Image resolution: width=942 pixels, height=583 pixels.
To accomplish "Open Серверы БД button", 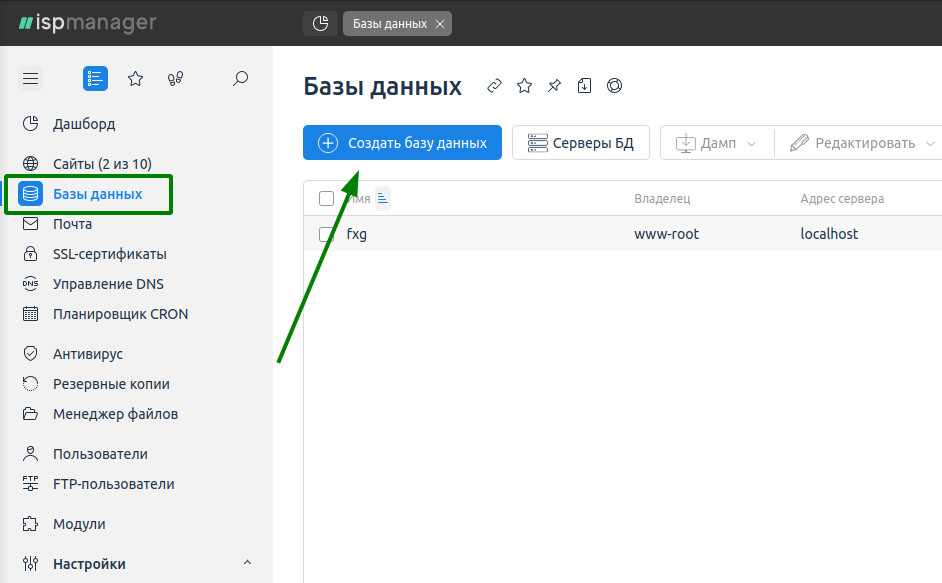I will pos(581,142).
